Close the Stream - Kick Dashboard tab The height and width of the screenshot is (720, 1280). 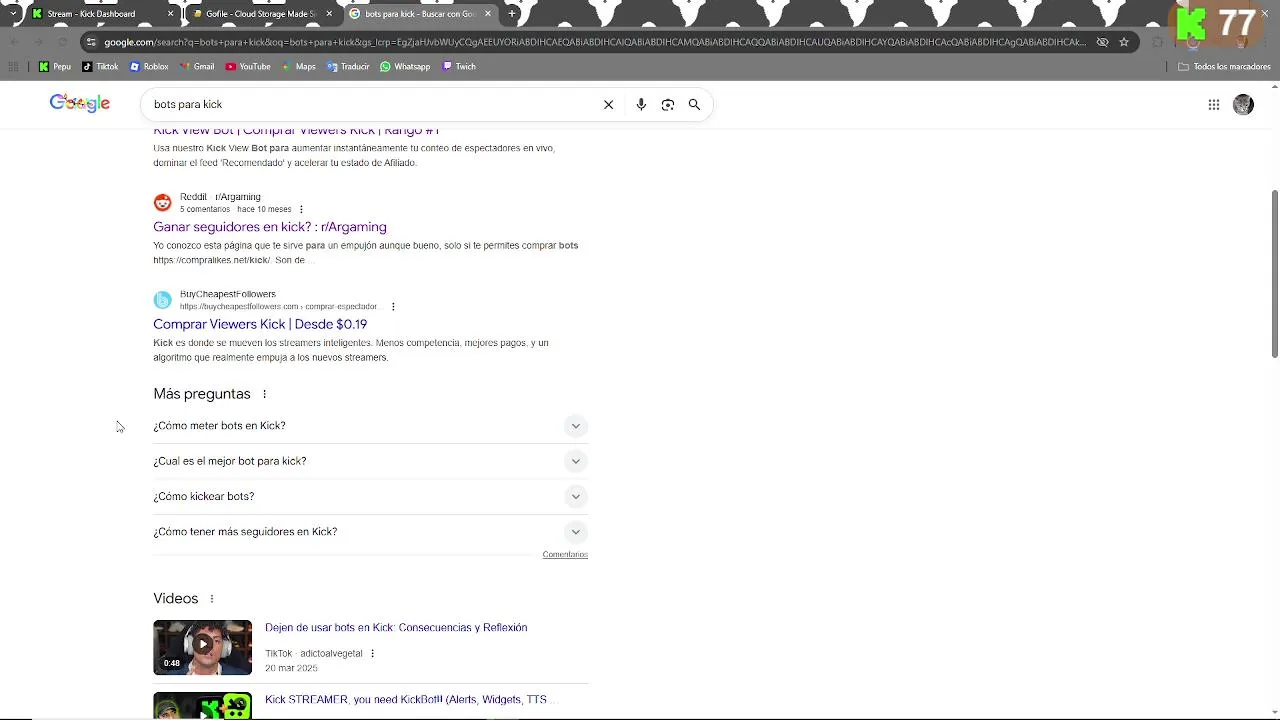170,14
